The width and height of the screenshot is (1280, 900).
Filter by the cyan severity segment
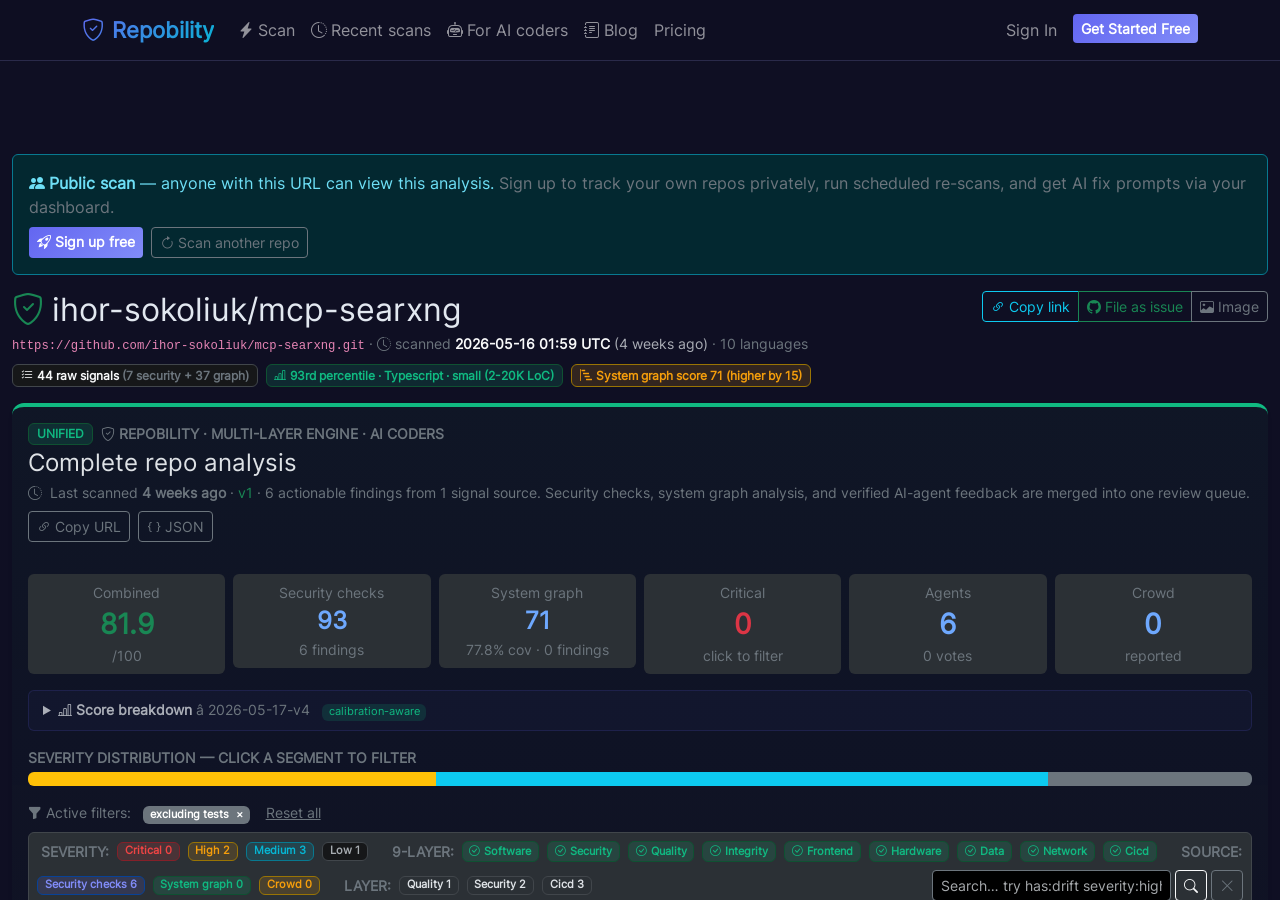742,779
